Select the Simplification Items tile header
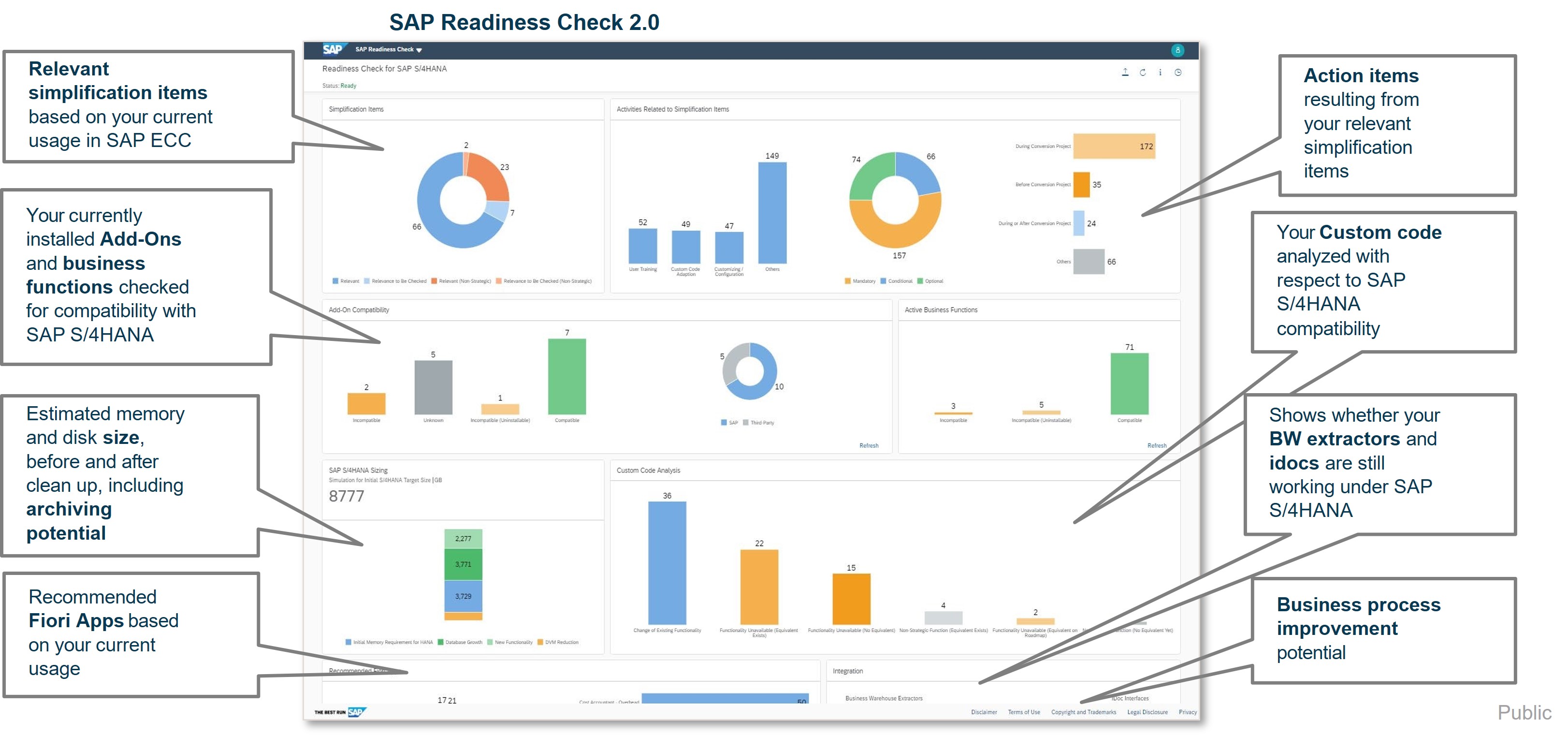 [x=356, y=110]
